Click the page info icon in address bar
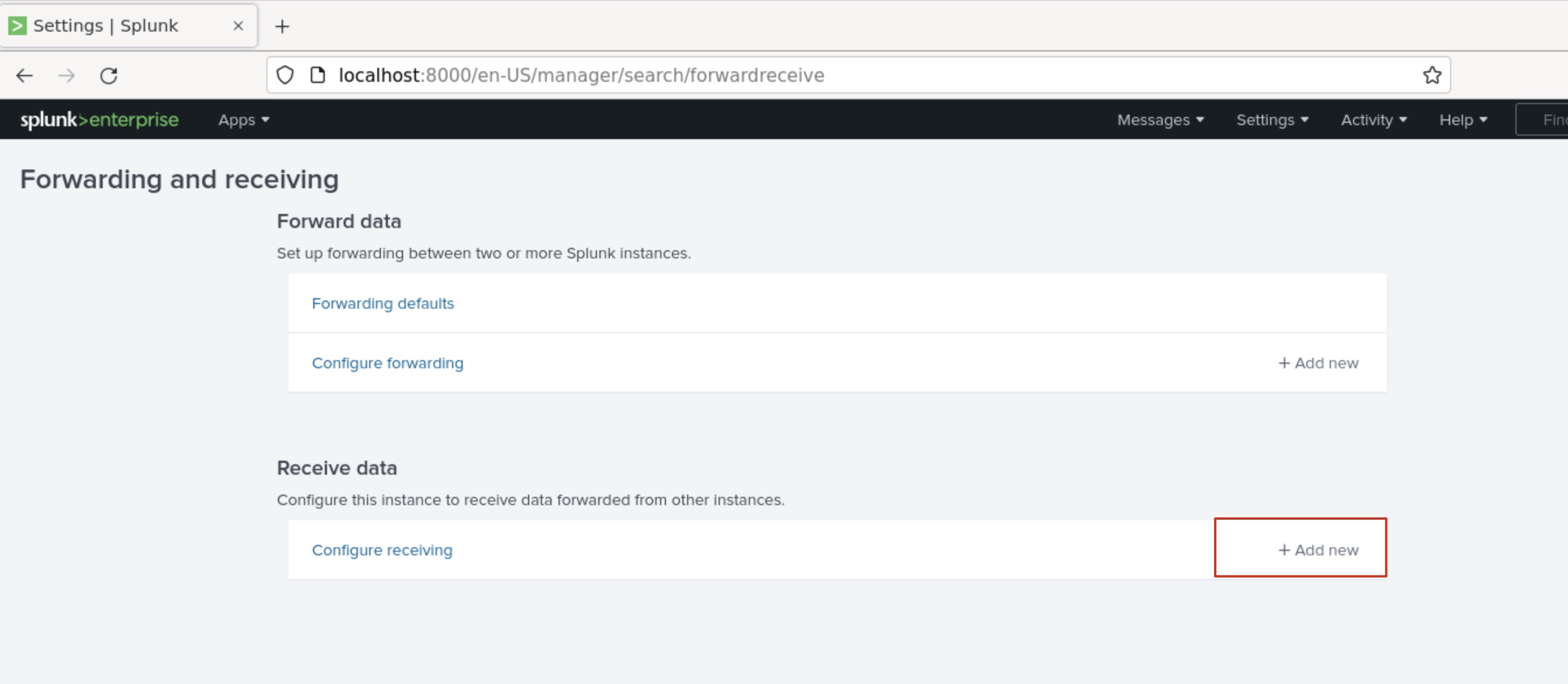This screenshot has width=1568, height=684. click(318, 75)
